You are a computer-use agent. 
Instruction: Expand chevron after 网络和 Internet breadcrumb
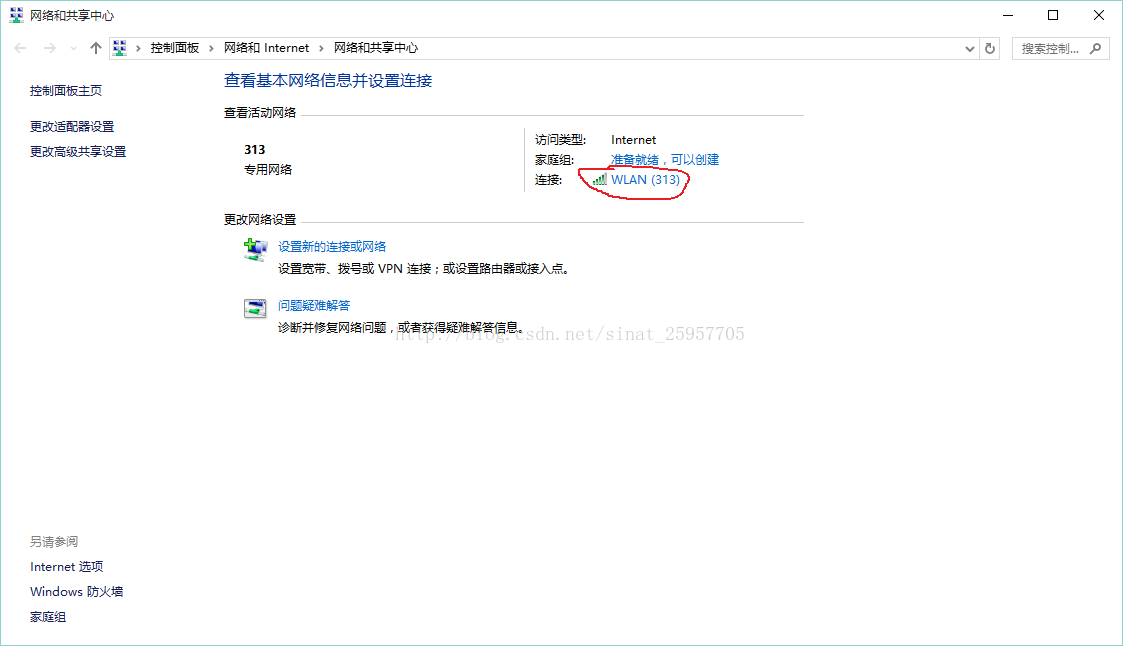(x=321, y=48)
